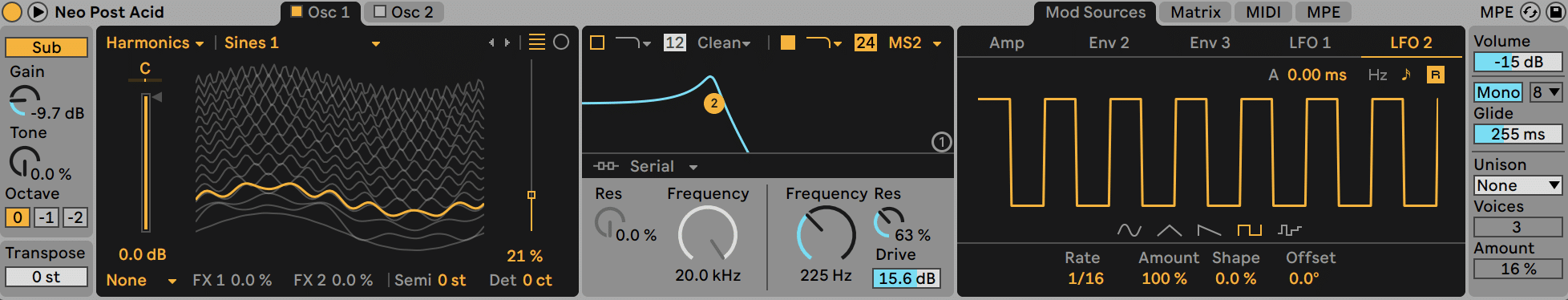Switch to Osc 1 tab
Image resolution: width=1568 pixels, height=300 pixels.
321,12
